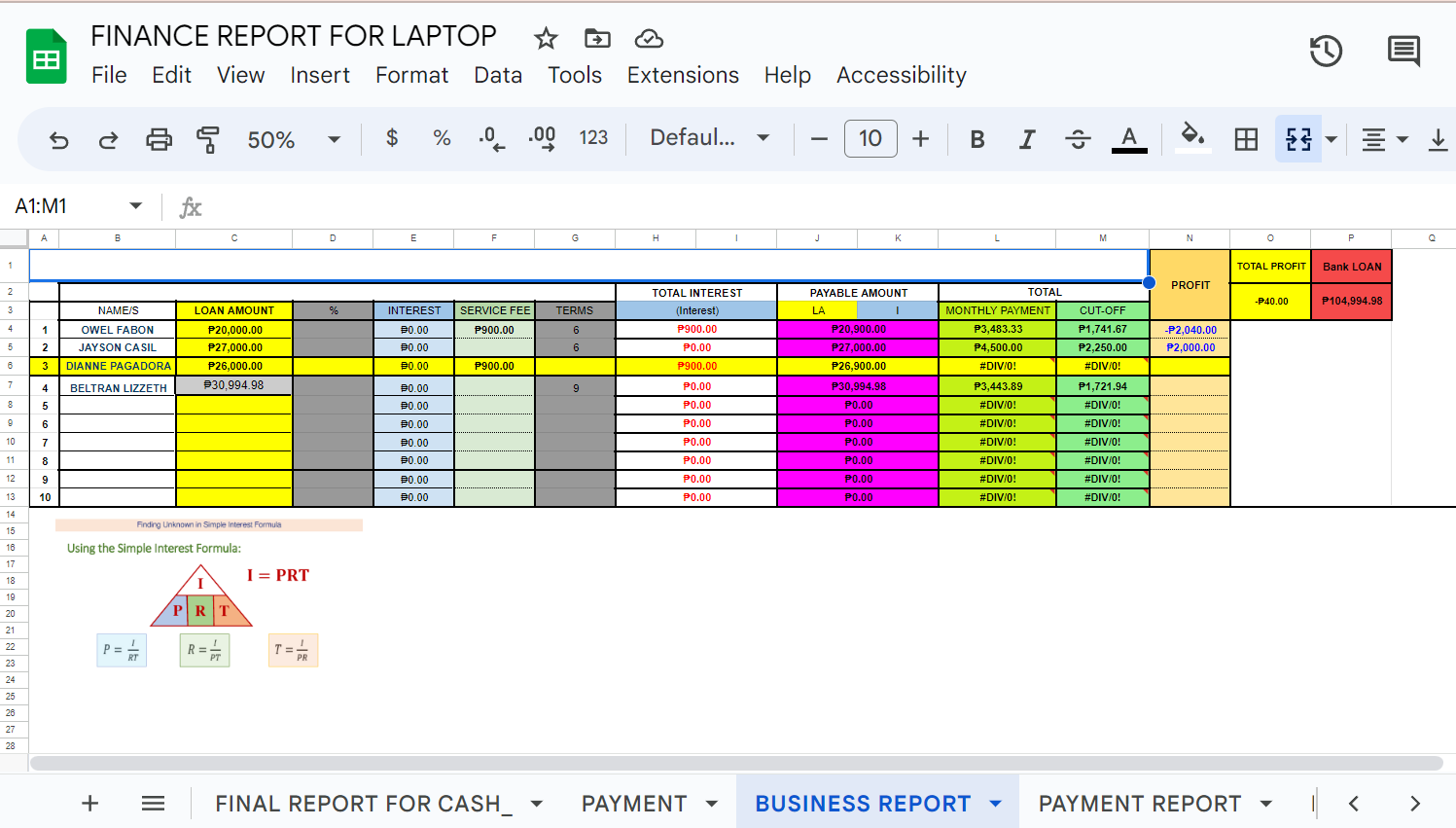Open the Edit menu
The height and width of the screenshot is (828, 1456).
point(171,75)
